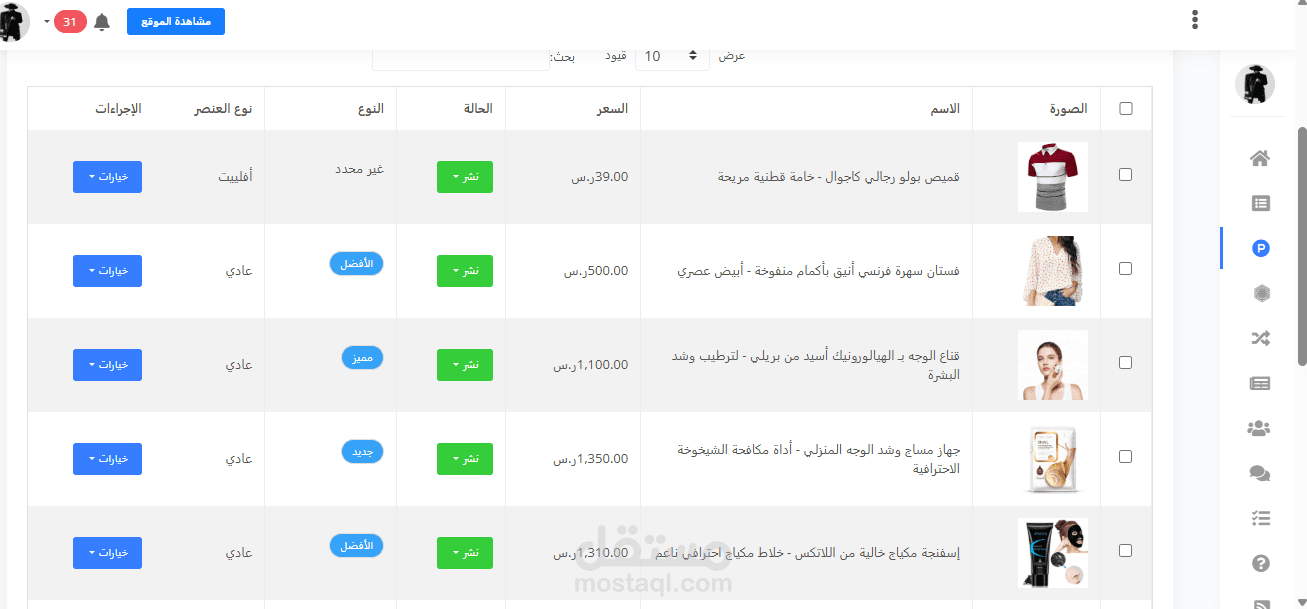Image resolution: width=1307 pixels, height=609 pixels.
Task: Open the shuffle arrows sidebar icon
Action: pos(1260,338)
